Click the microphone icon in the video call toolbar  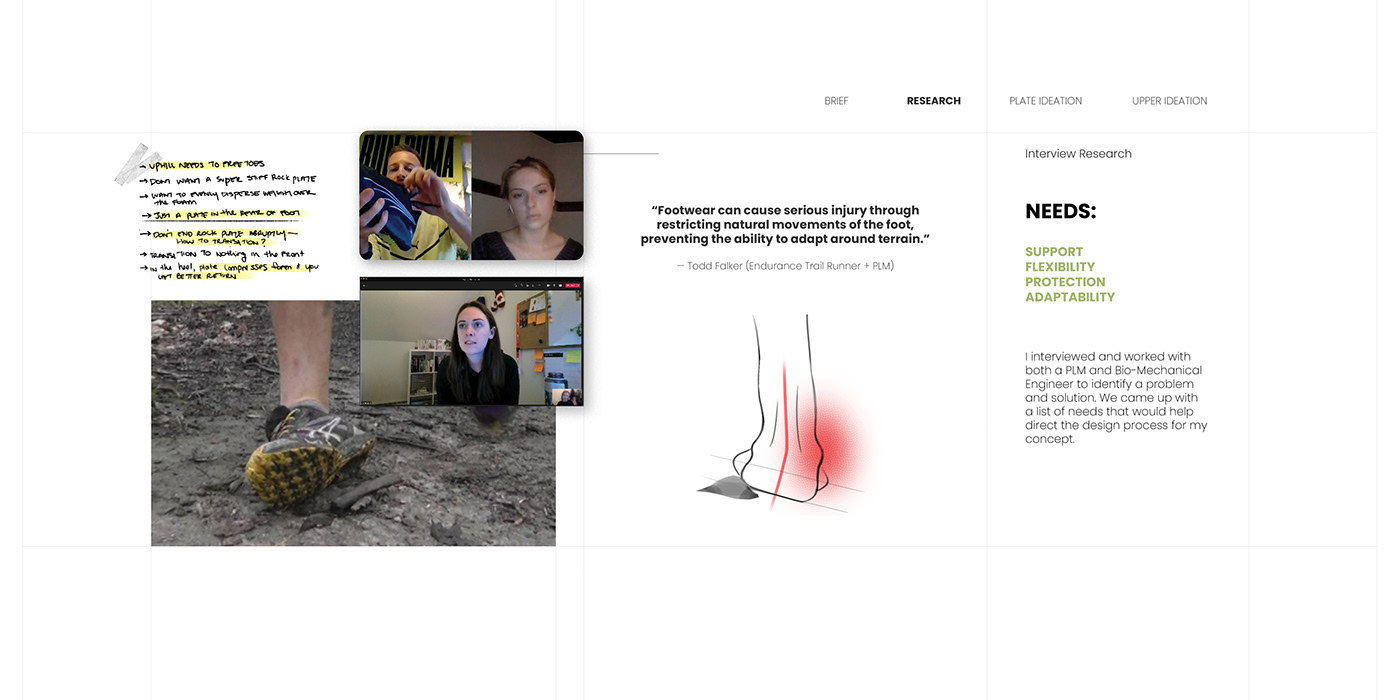pyautogui.click(x=516, y=285)
